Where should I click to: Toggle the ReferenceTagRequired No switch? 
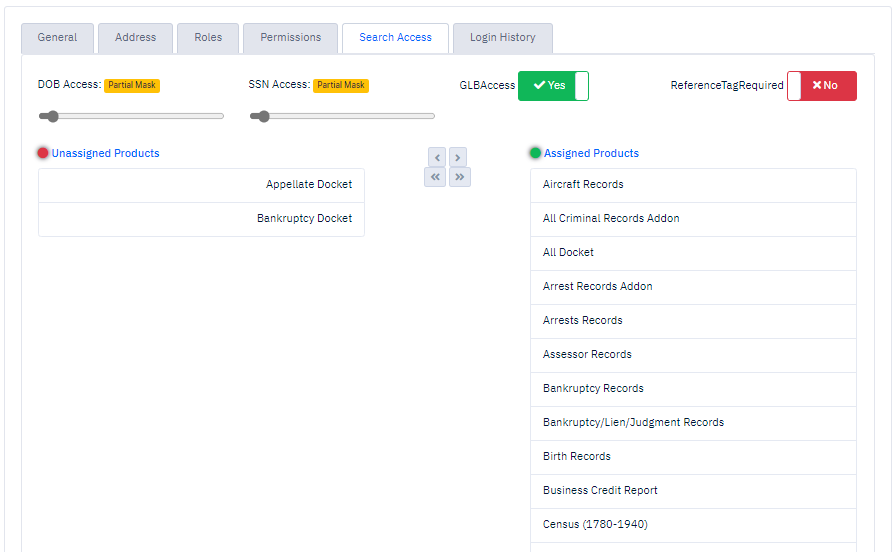(x=822, y=86)
